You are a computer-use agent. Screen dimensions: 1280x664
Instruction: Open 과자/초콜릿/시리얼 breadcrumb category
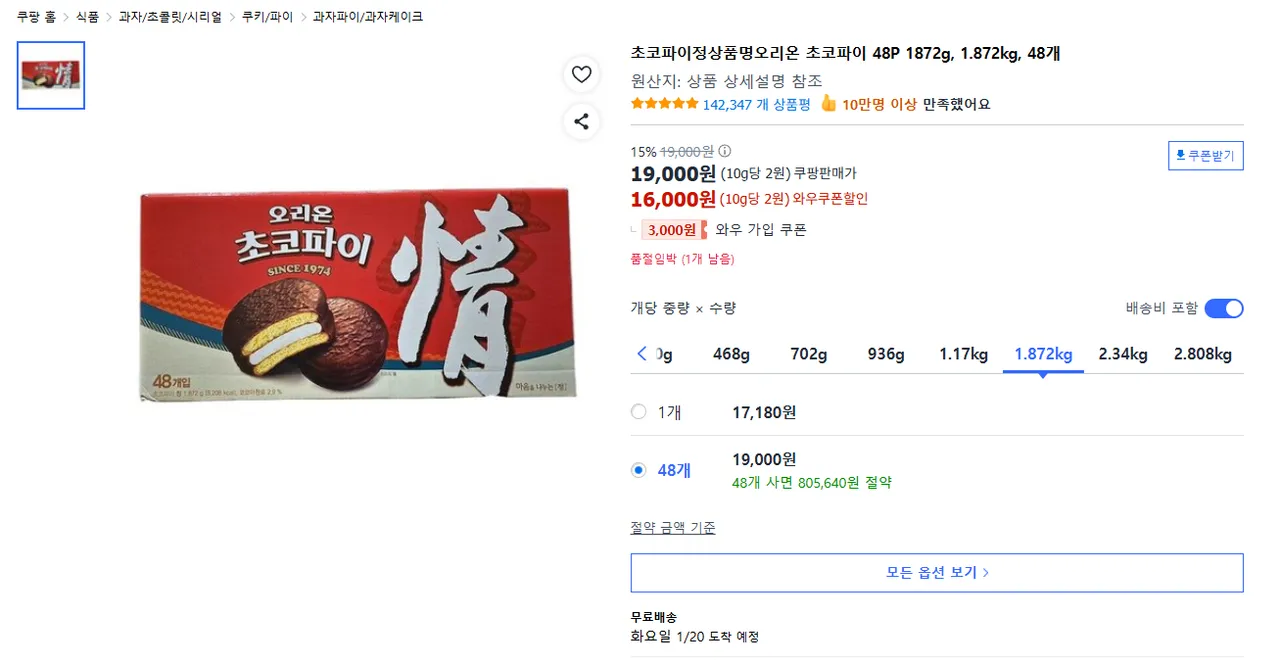[170, 17]
